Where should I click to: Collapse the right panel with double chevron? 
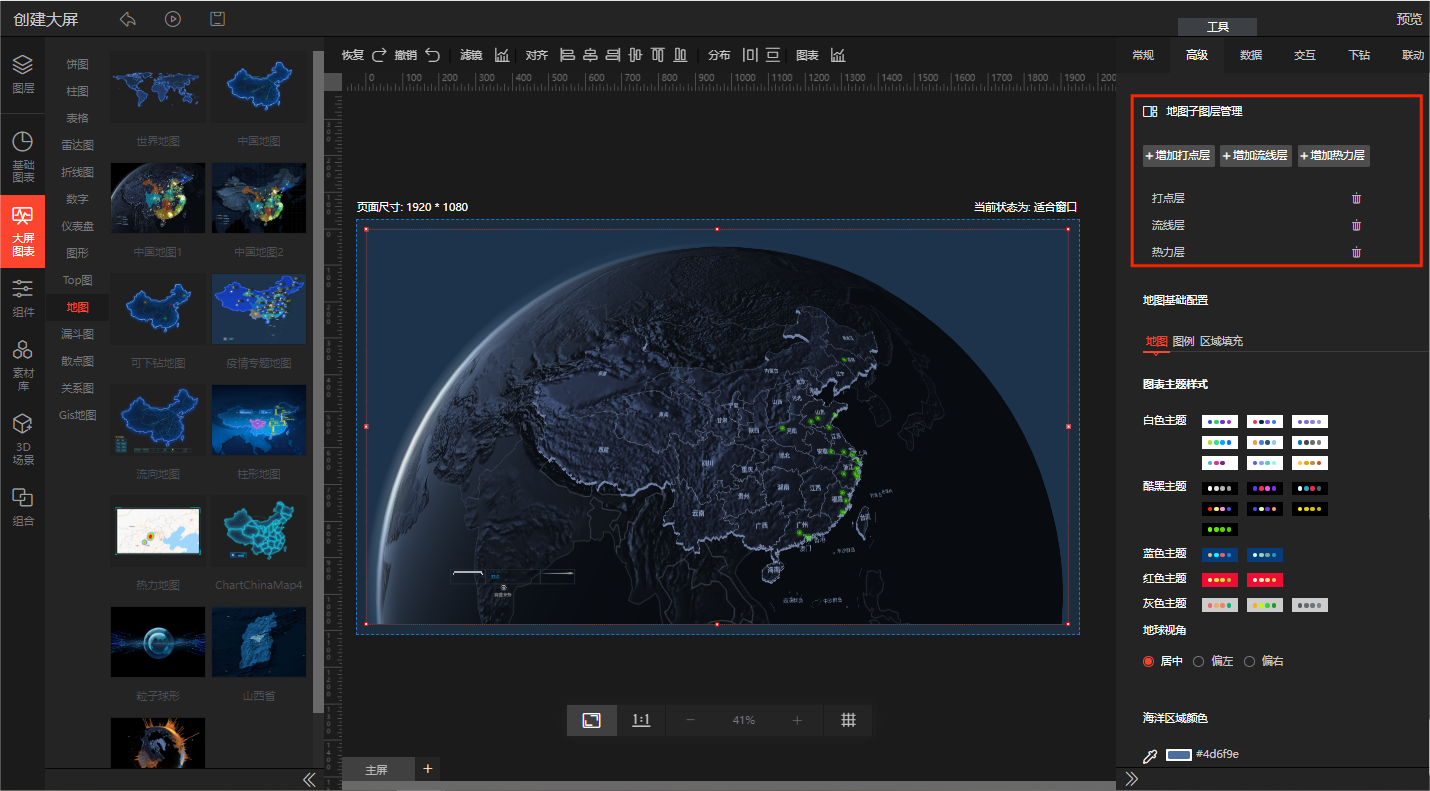(x=1132, y=779)
